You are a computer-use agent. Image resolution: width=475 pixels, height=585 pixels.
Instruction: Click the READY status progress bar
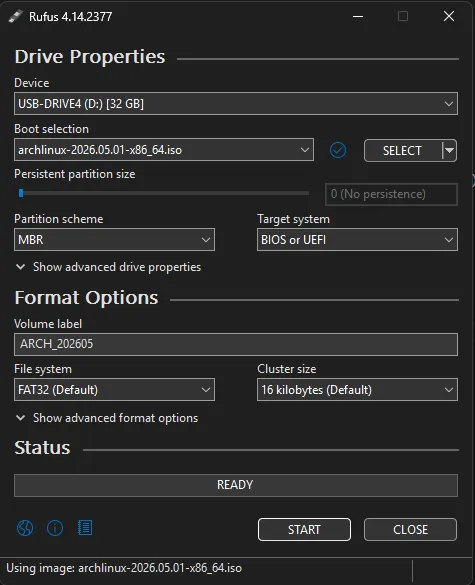click(x=236, y=485)
